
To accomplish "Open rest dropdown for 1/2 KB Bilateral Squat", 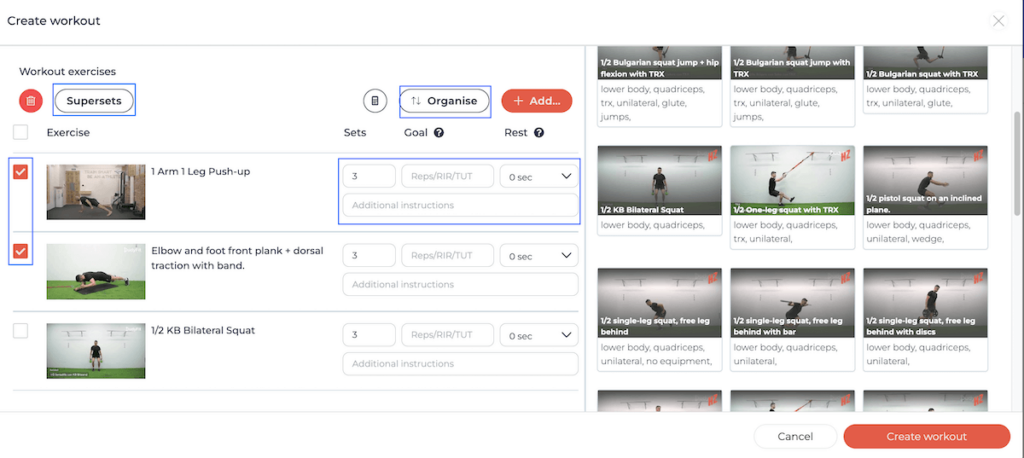I will 538,335.
